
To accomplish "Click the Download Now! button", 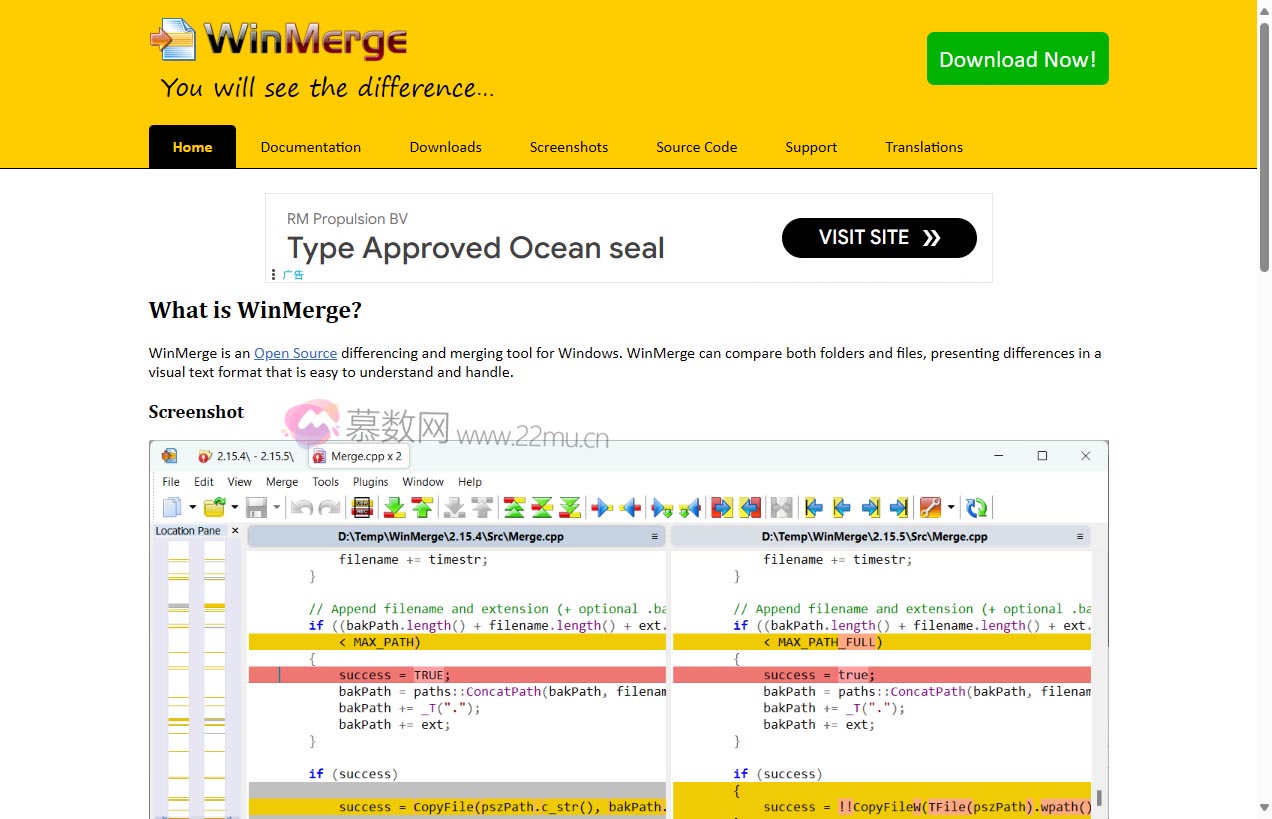I will point(1017,58).
